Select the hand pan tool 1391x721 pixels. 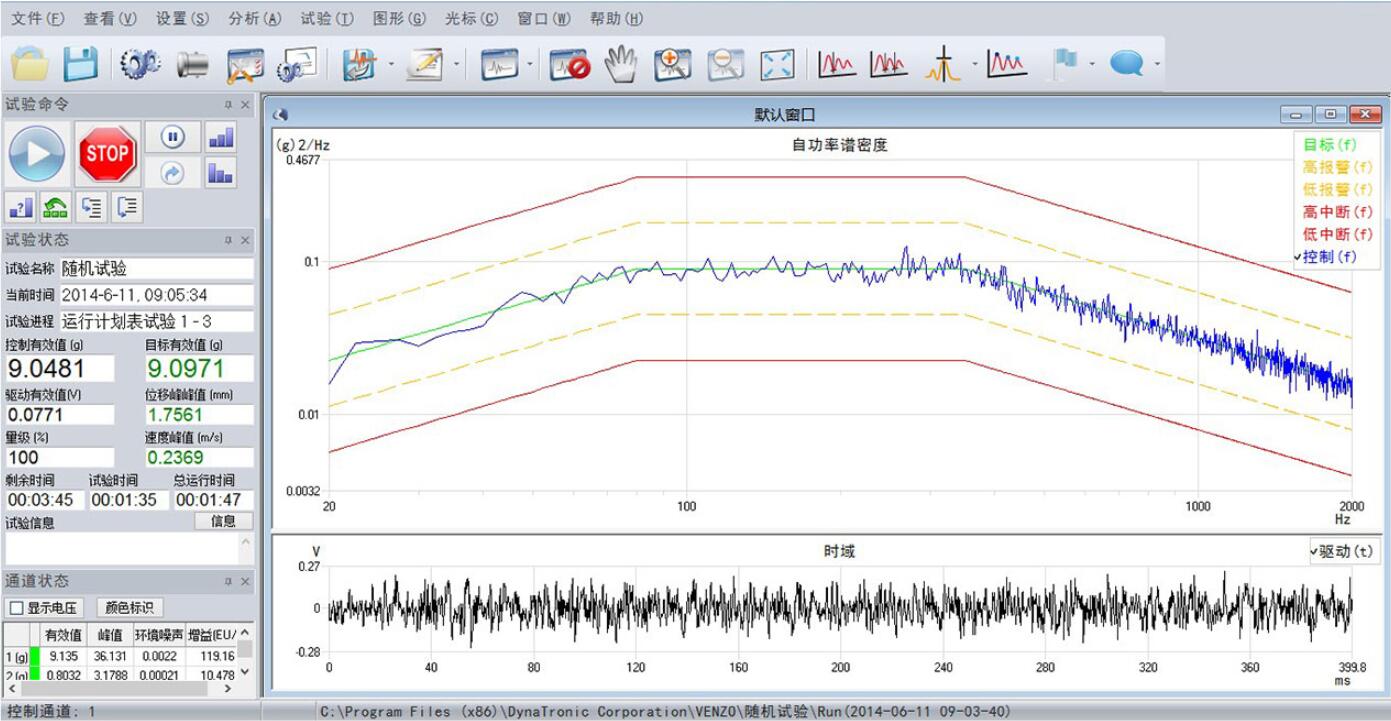624,64
